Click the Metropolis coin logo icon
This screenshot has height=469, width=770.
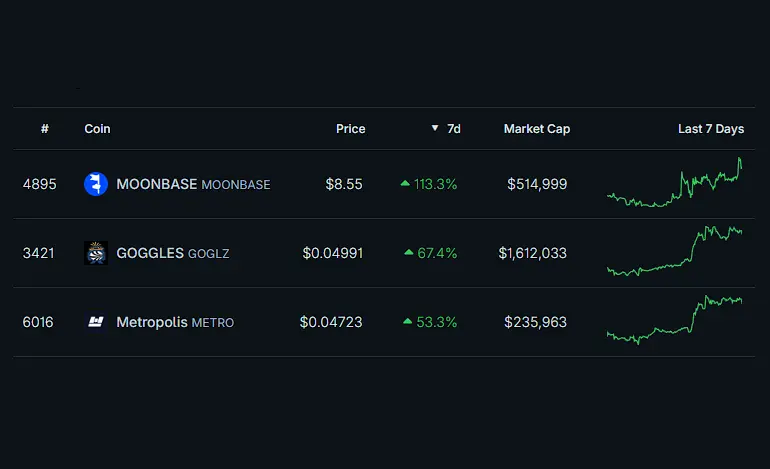96,322
